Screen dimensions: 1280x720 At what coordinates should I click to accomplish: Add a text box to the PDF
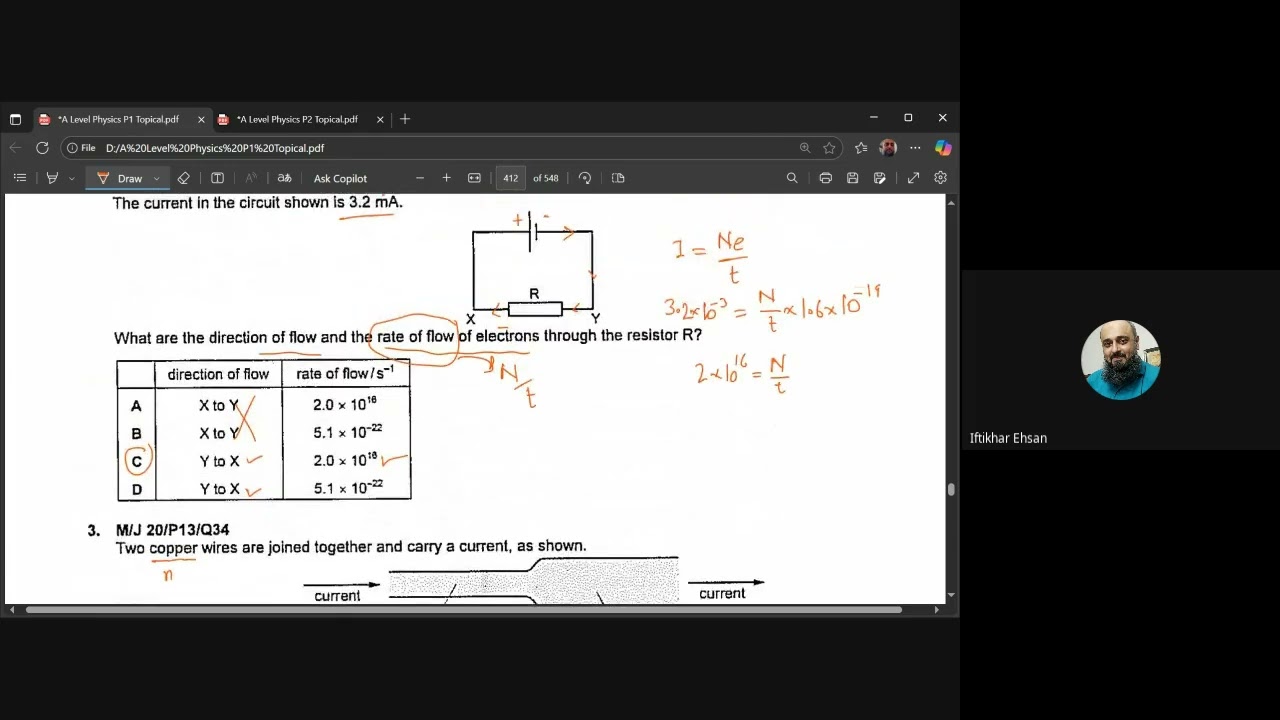pyautogui.click(x=217, y=178)
